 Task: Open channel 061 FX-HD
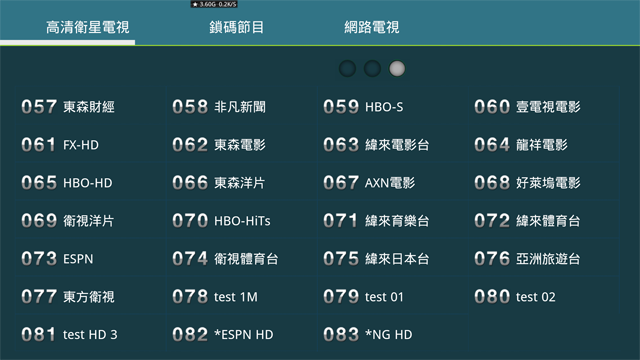click(x=91, y=144)
